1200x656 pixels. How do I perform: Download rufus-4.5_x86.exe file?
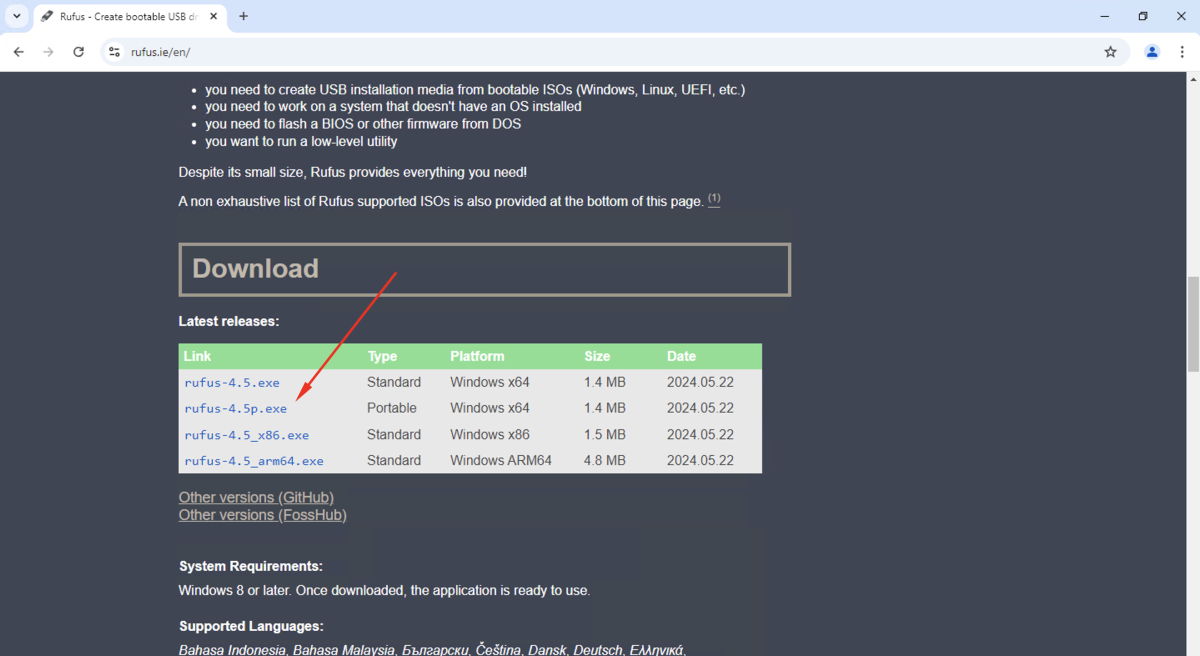[247, 435]
